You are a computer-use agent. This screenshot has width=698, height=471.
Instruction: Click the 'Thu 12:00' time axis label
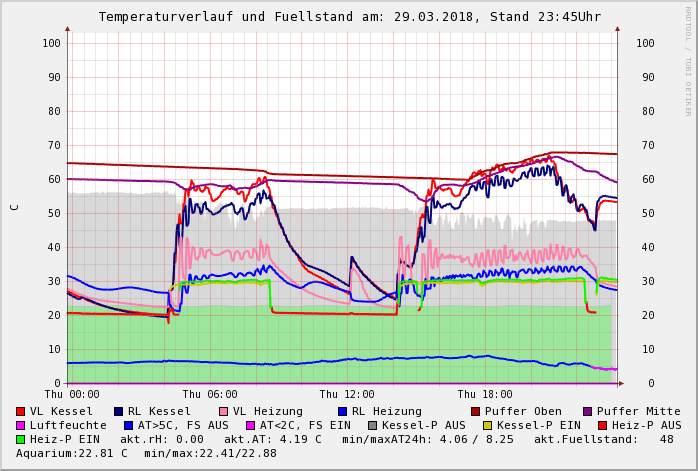[x=347, y=394]
